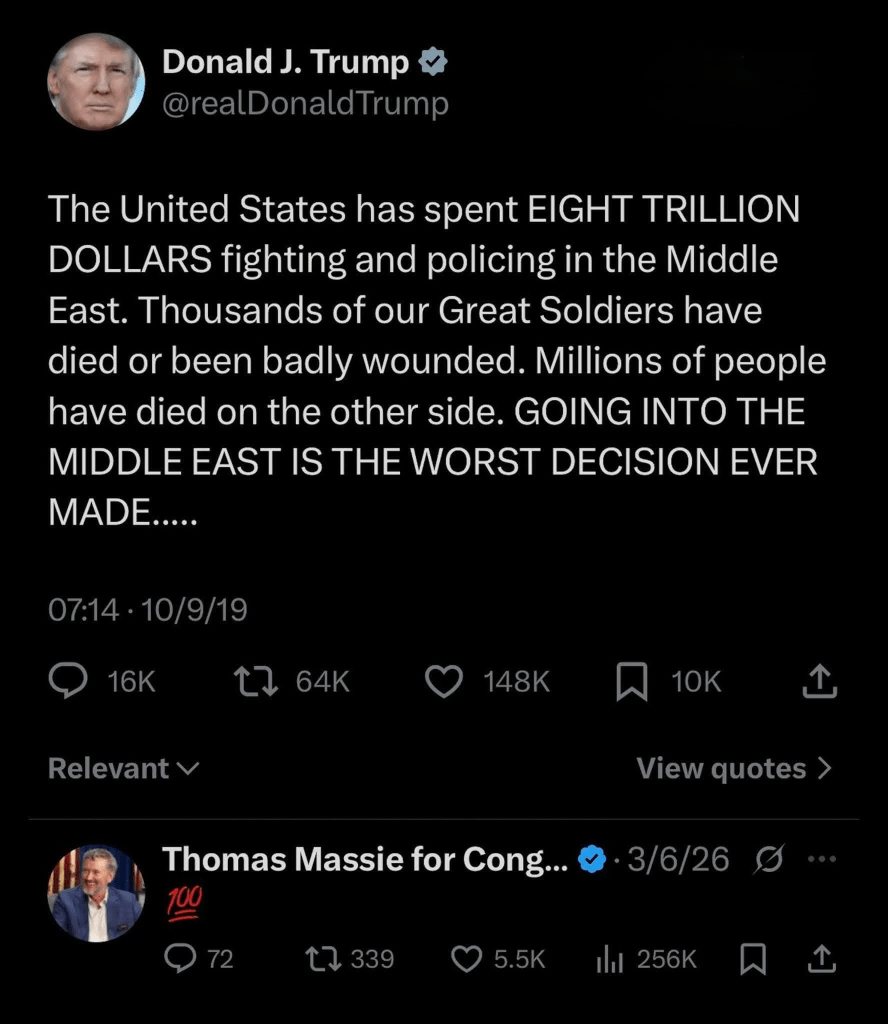Screen dimensions: 888x1024
Task: Bookmark Thomas Massie's reply
Action: coord(753,959)
